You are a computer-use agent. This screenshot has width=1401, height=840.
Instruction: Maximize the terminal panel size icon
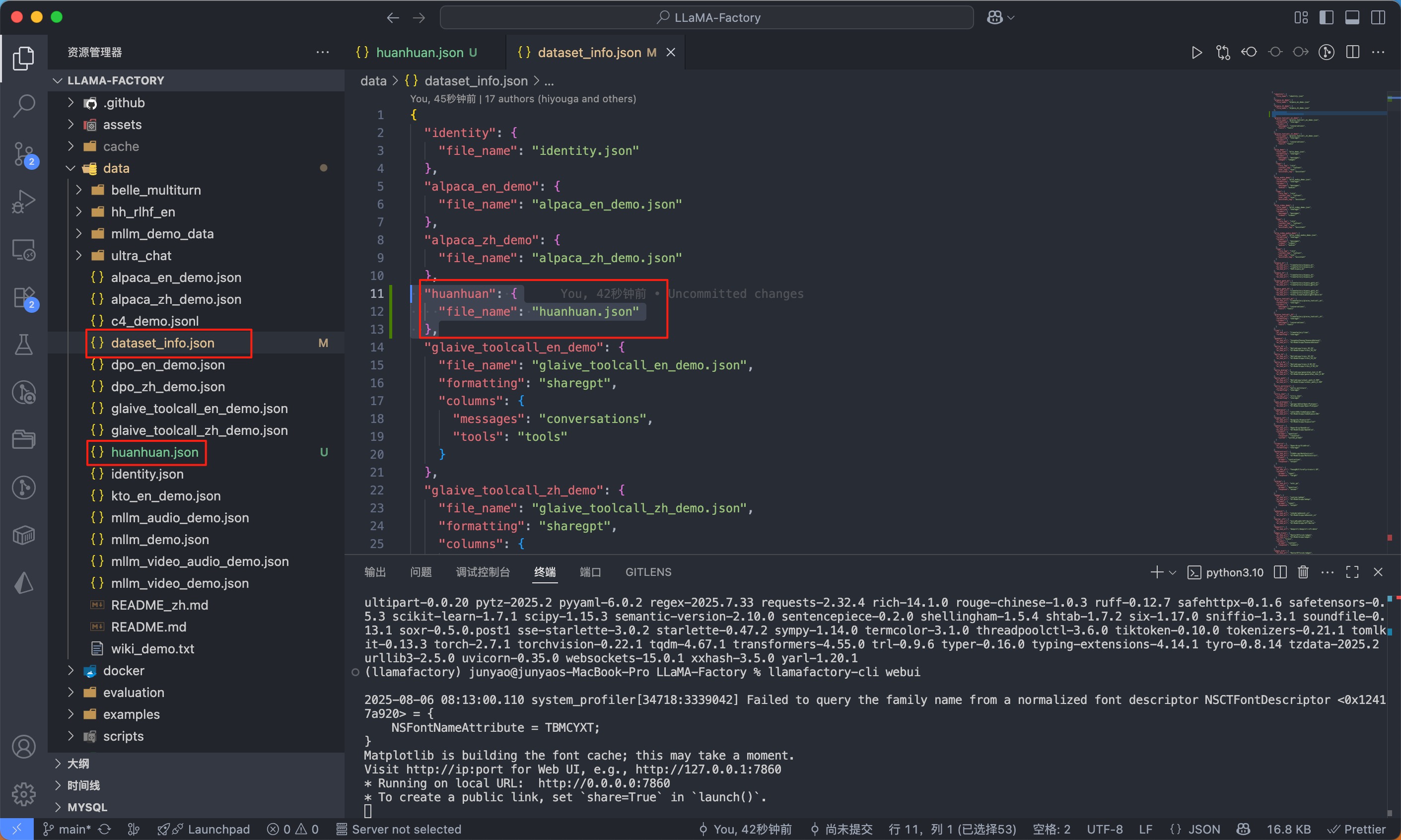(x=1352, y=572)
